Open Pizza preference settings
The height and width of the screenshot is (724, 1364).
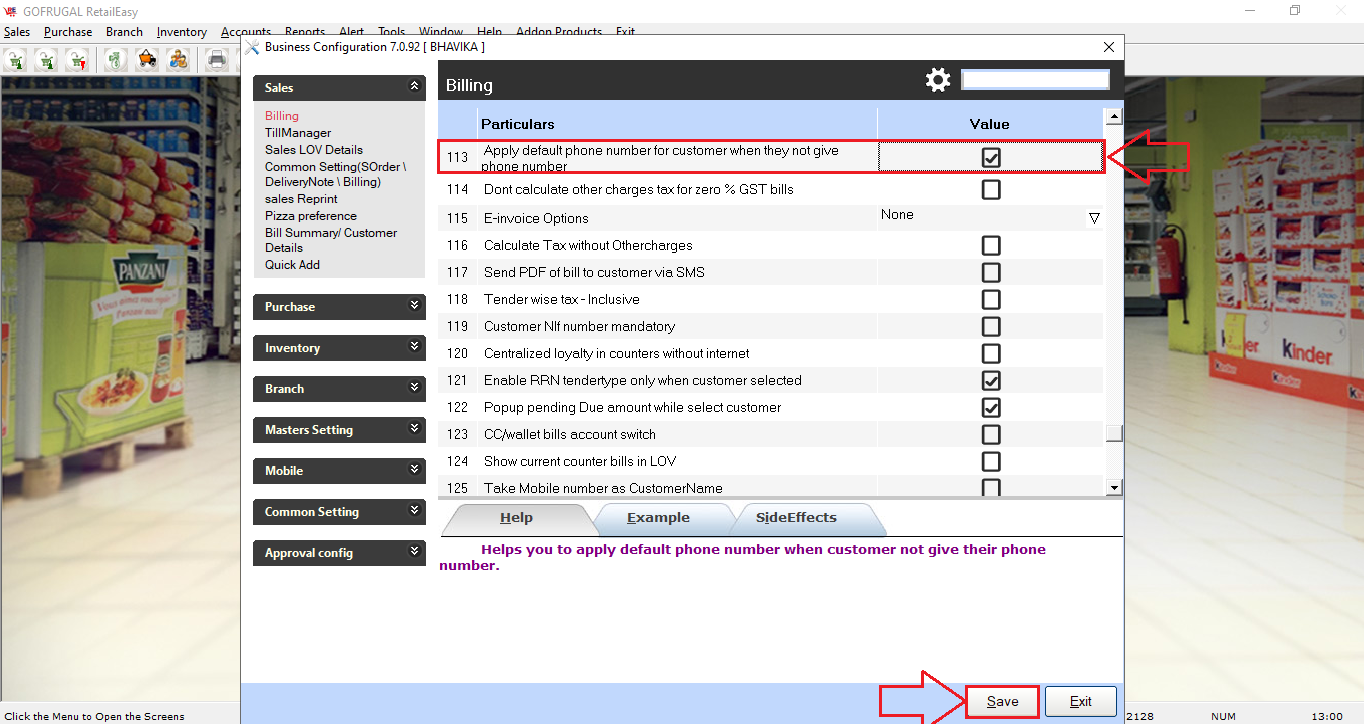pos(311,216)
